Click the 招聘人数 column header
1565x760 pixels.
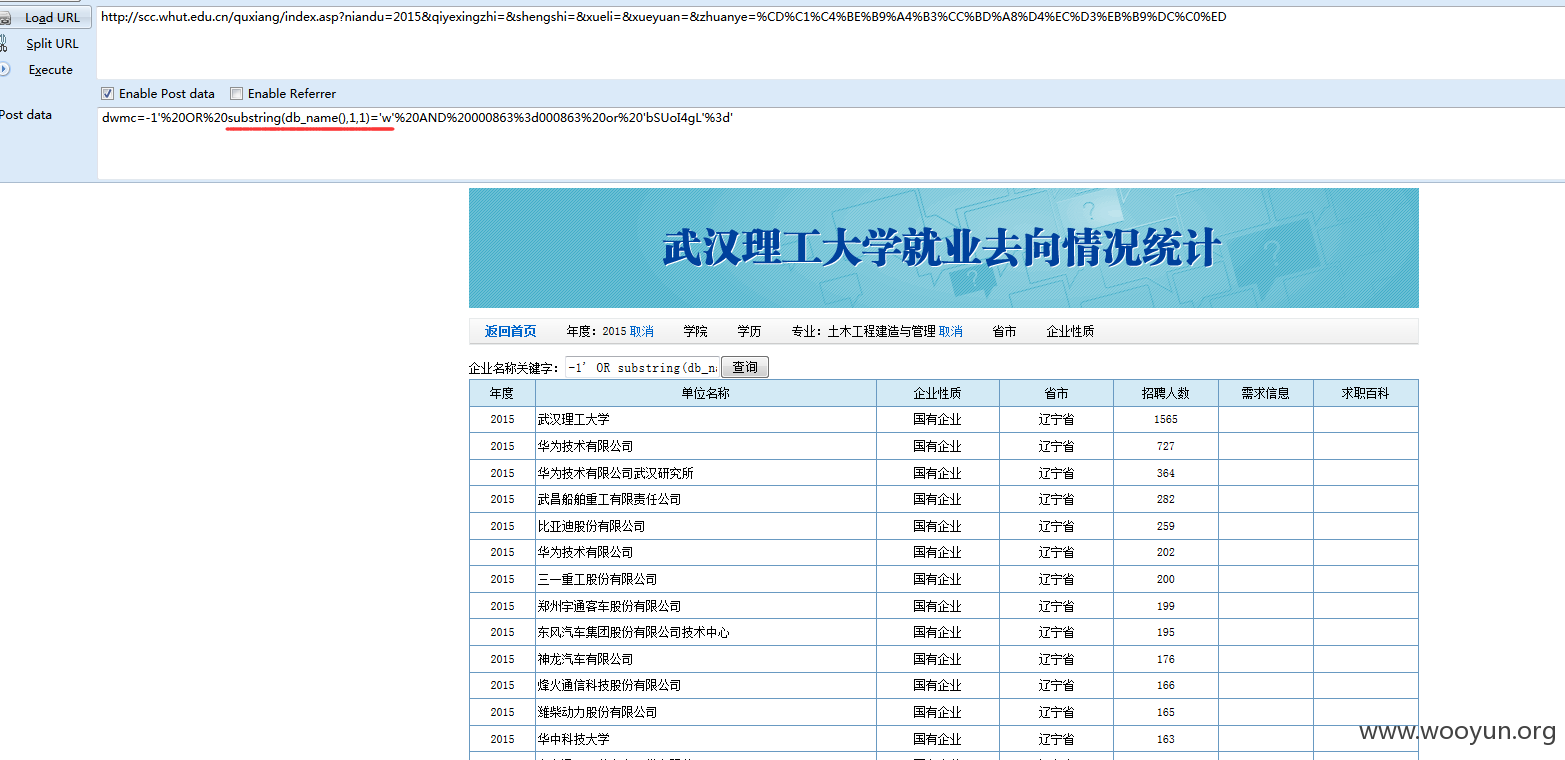pyautogui.click(x=1166, y=393)
